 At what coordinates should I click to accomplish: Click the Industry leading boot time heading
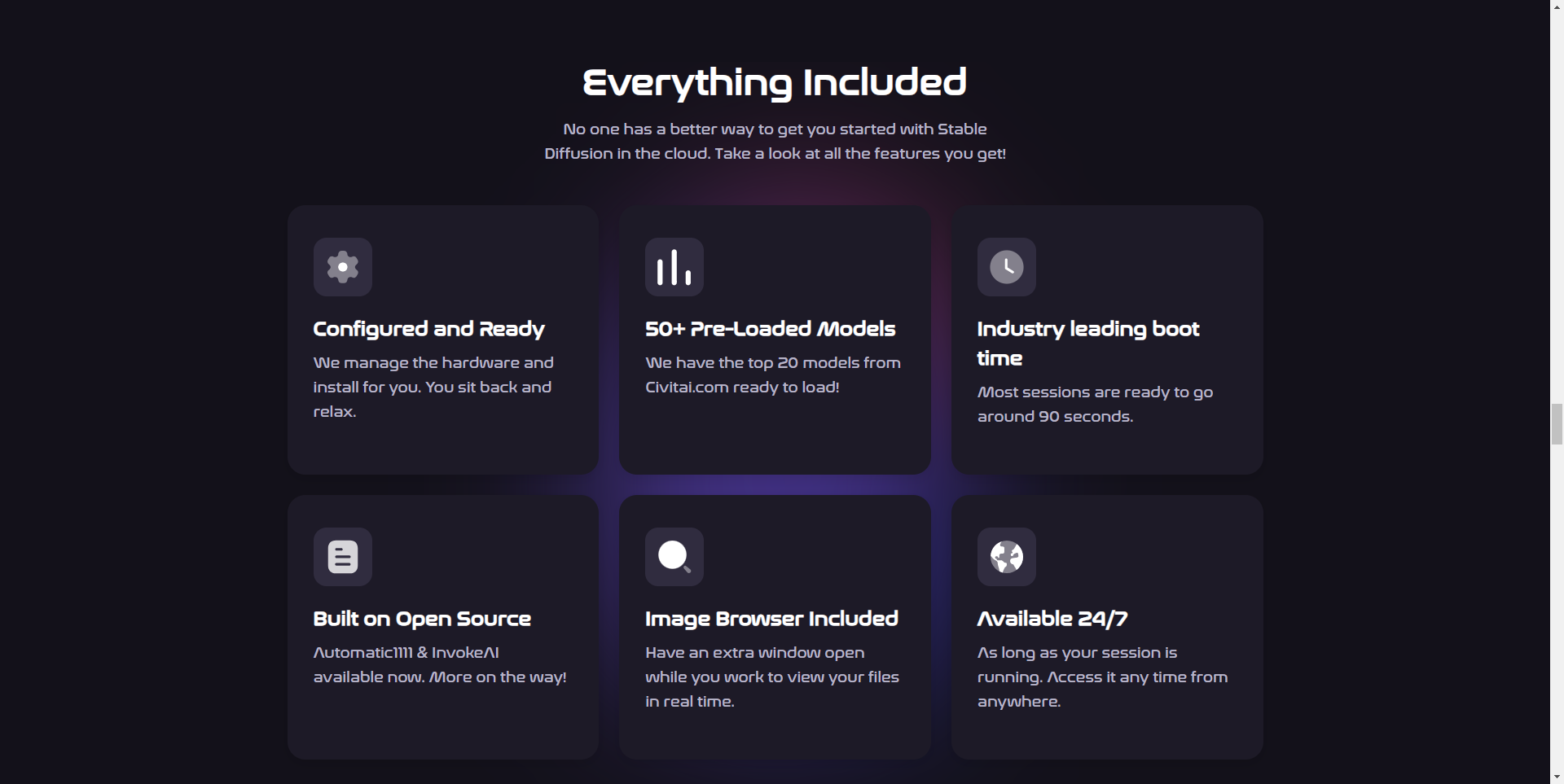pos(1088,344)
